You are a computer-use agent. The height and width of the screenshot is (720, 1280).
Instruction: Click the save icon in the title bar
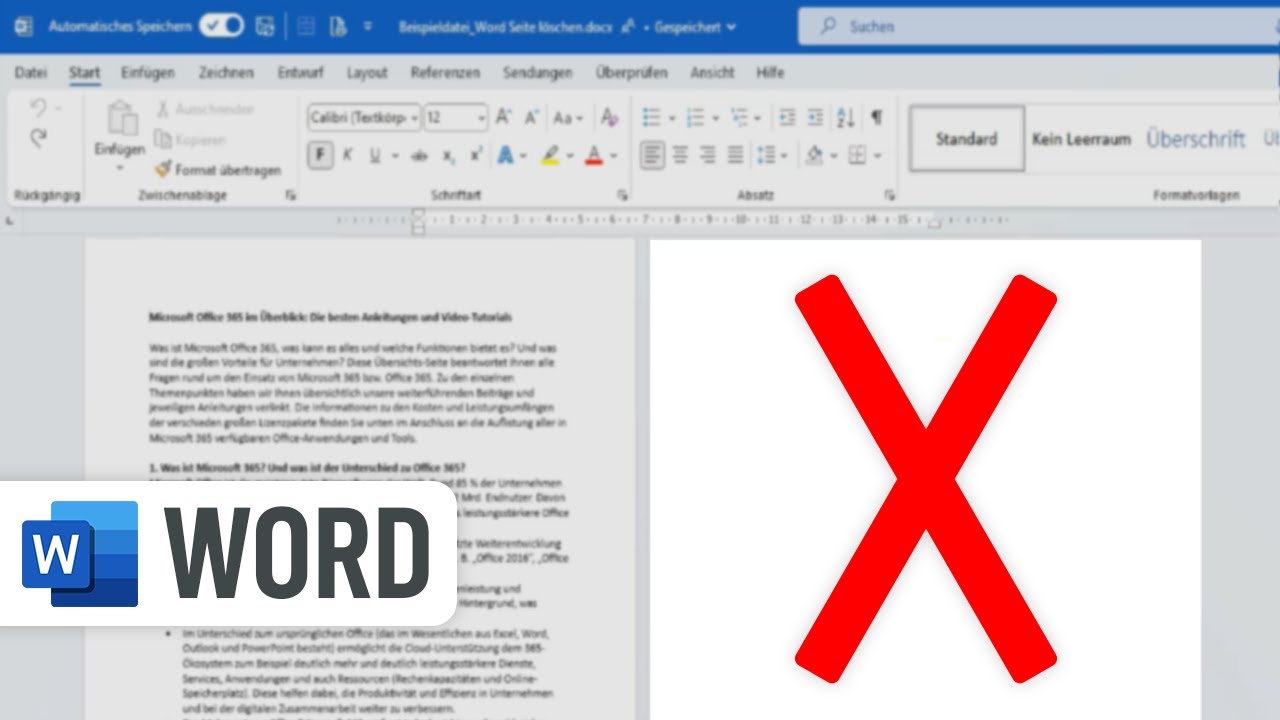(265, 27)
